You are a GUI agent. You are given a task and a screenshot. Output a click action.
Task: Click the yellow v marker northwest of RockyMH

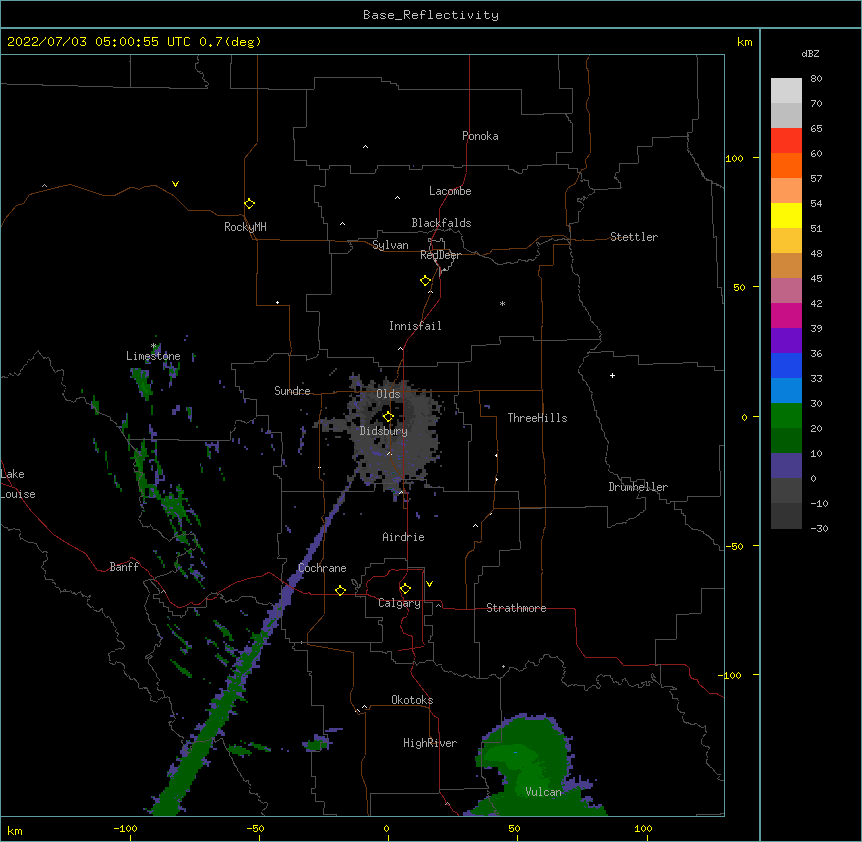tap(175, 184)
